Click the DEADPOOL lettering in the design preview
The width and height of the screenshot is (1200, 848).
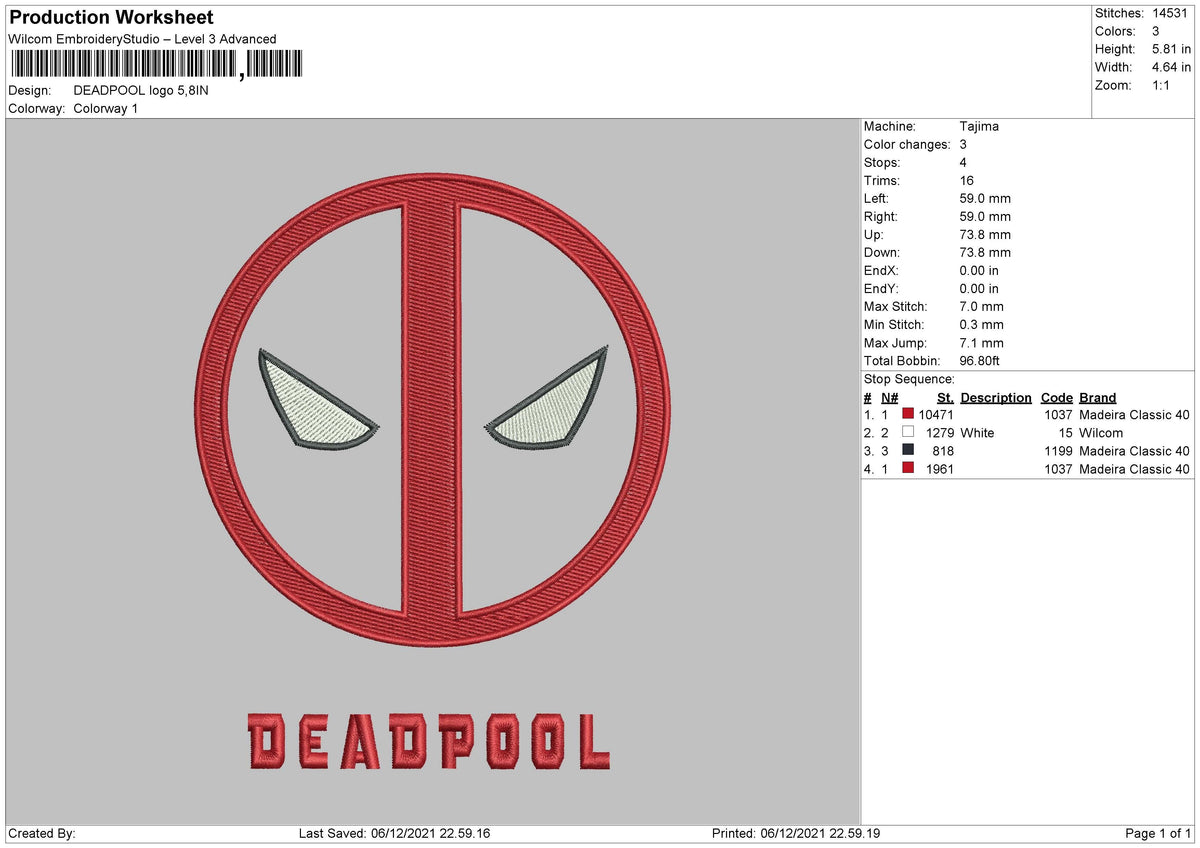pos(430,740)
